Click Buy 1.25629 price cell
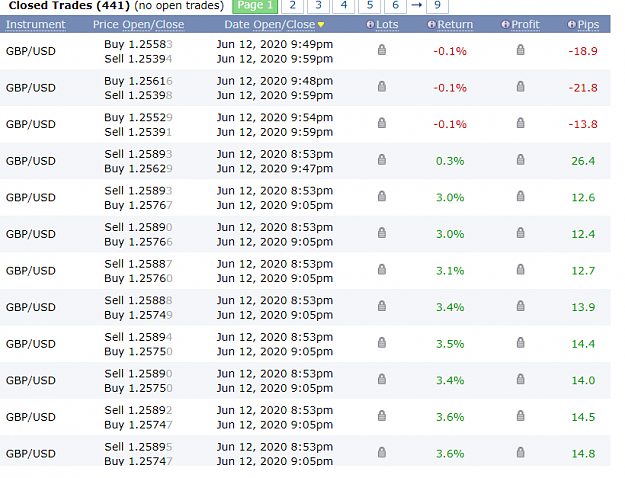This screenshot has width=625, height=478. pos(138,169)
